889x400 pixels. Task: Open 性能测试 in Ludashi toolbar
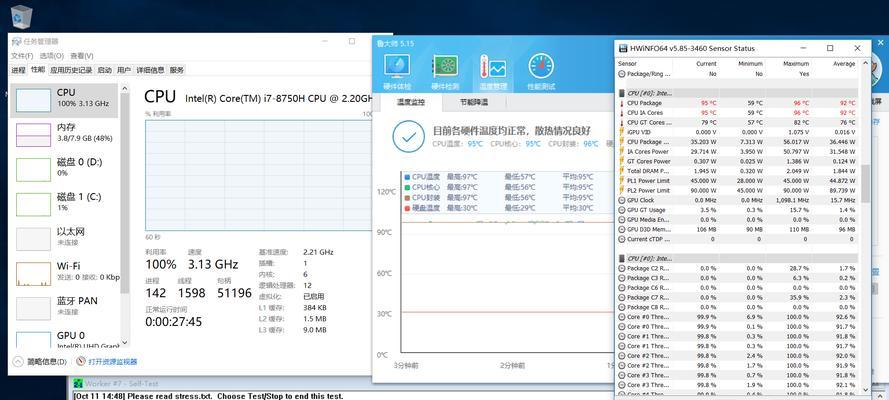point(541,72)
